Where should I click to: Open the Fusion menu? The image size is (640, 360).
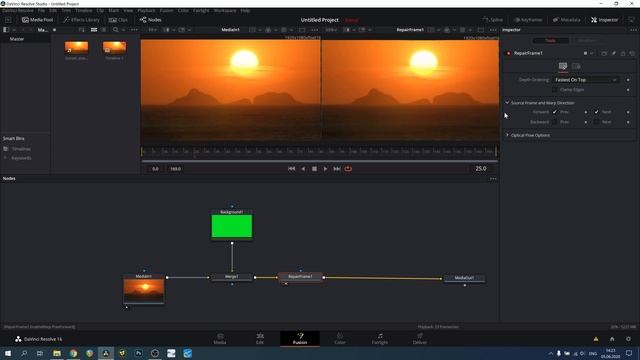tap(167, 10)
